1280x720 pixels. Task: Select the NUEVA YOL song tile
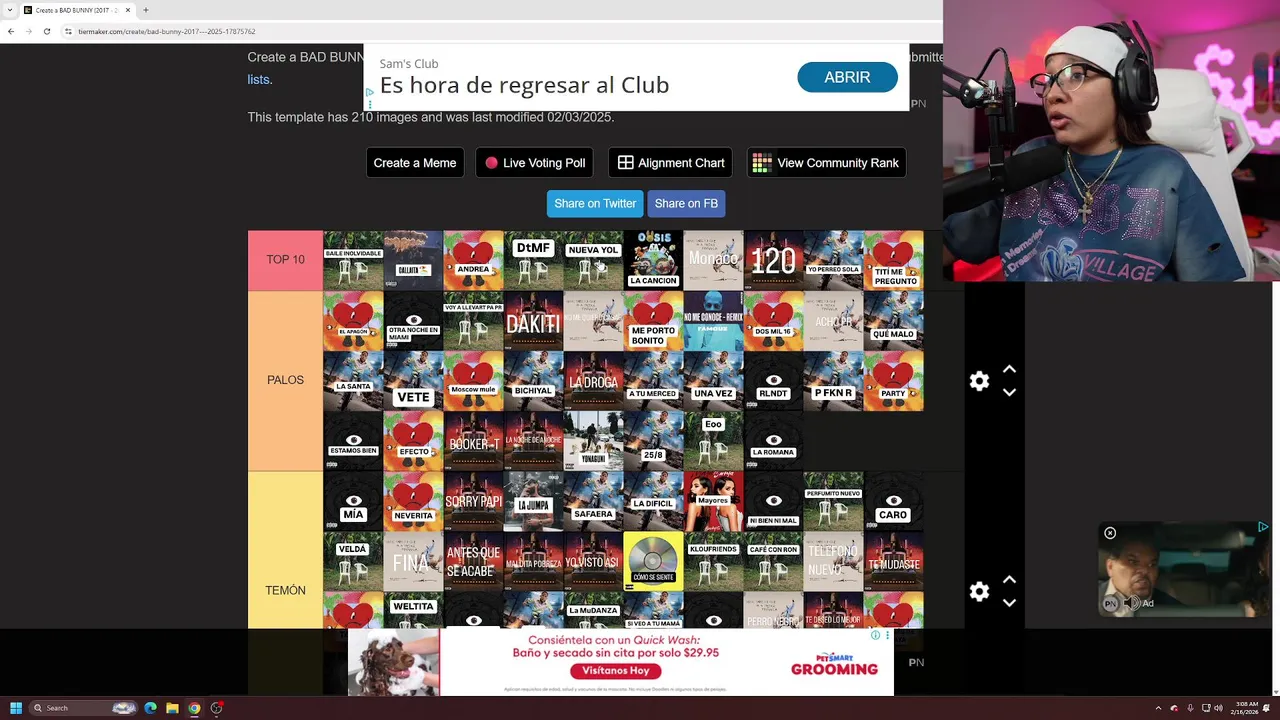(593, 260)
